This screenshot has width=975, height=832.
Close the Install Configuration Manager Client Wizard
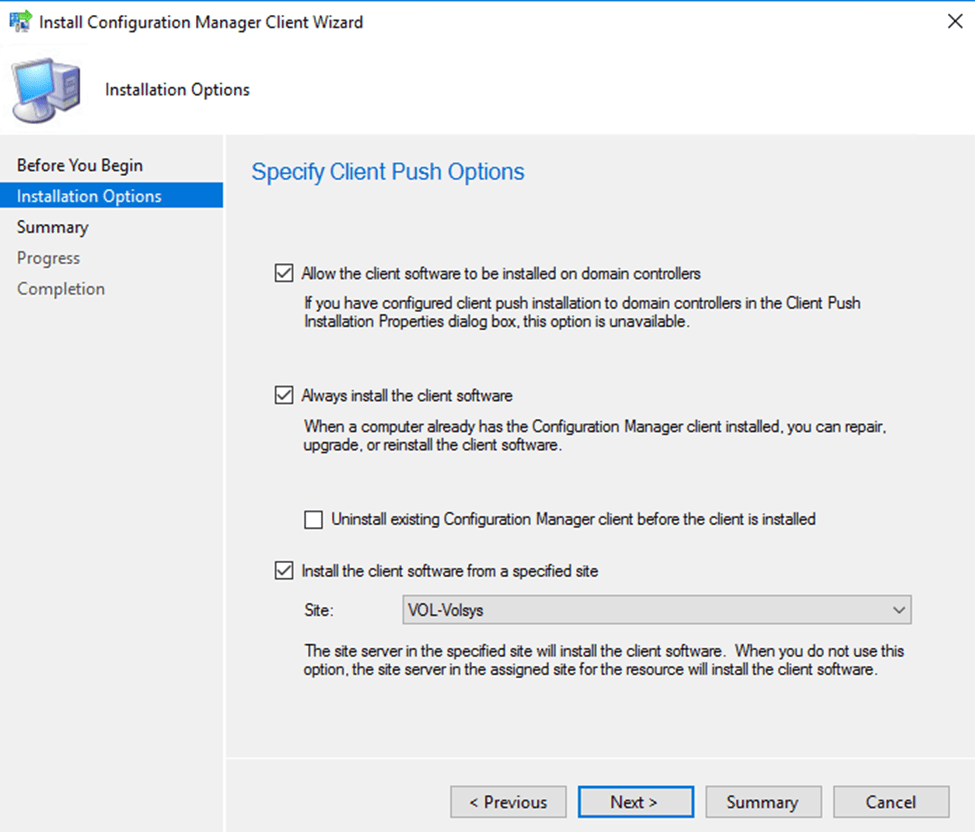coord(954,22)
